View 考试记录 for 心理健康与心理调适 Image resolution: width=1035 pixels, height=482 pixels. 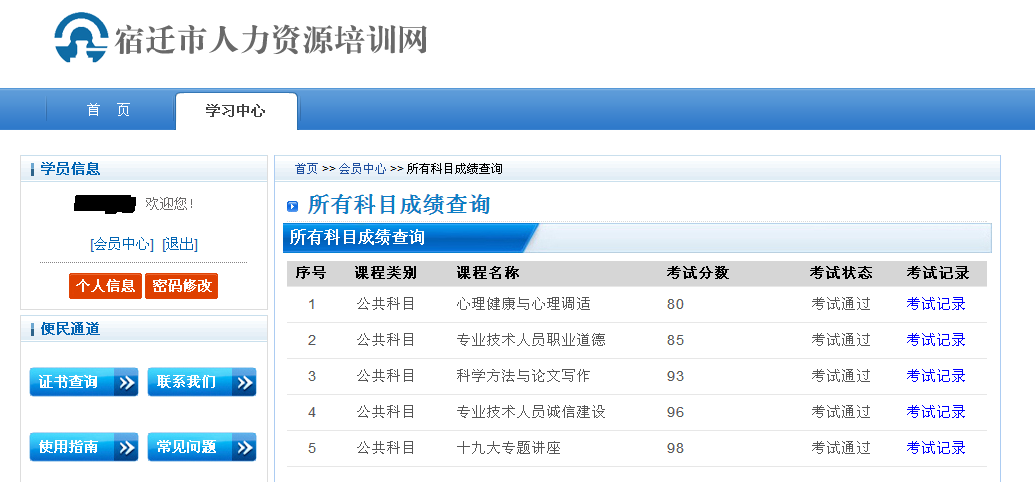pos(936,304)
